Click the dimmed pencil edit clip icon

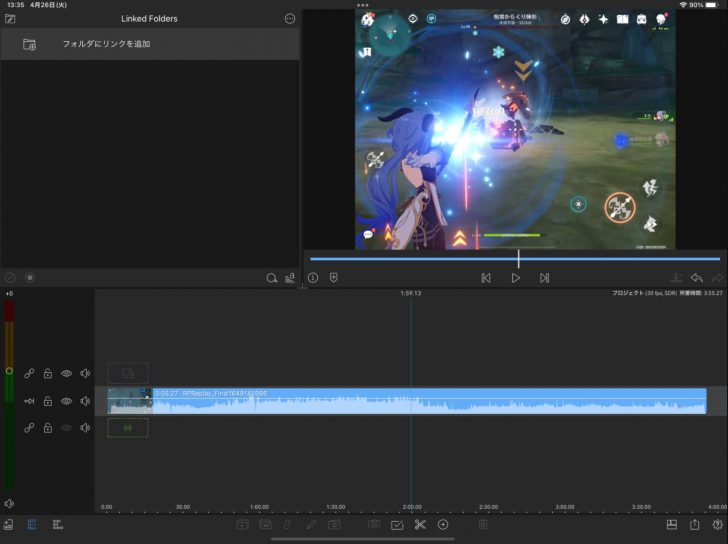pyautogui.click(x=311, y=525)
